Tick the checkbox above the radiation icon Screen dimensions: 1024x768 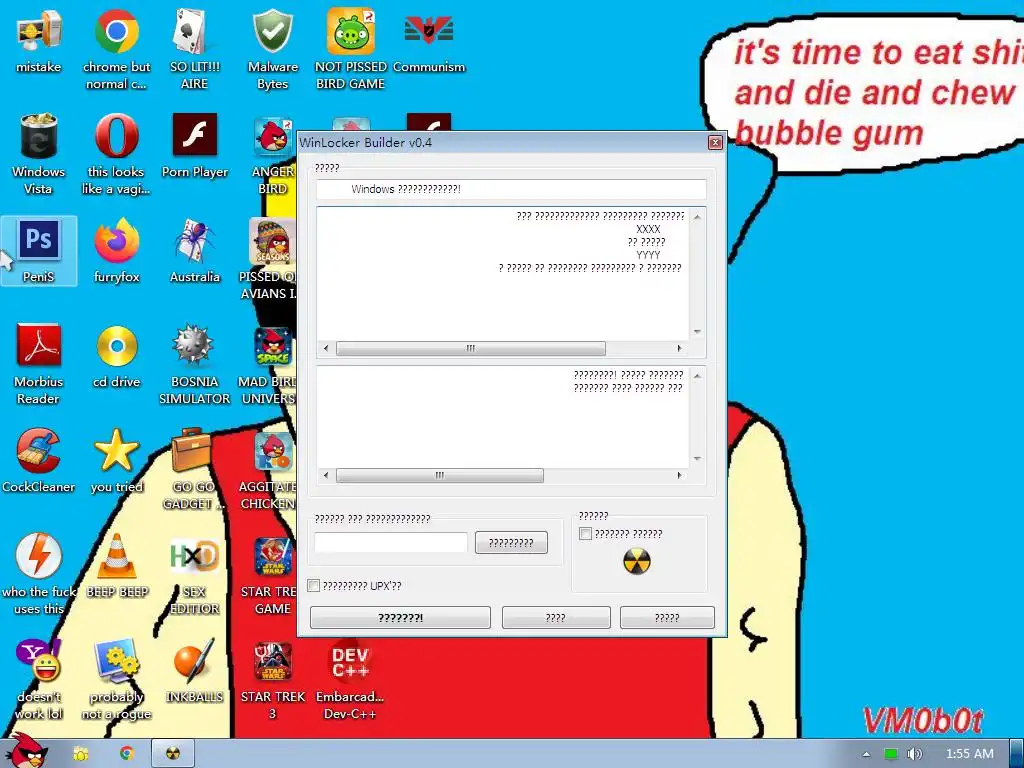[585, 534]
